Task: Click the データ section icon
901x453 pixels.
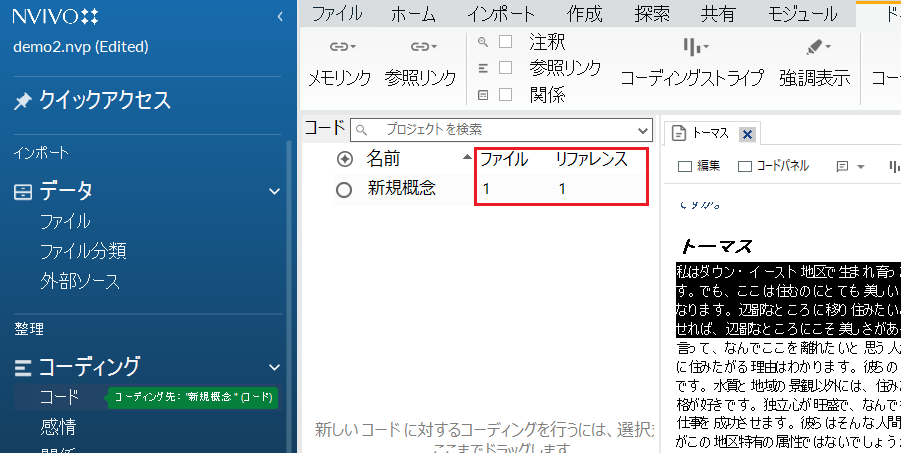Action: pyautogui.click(x=23, y=191)
